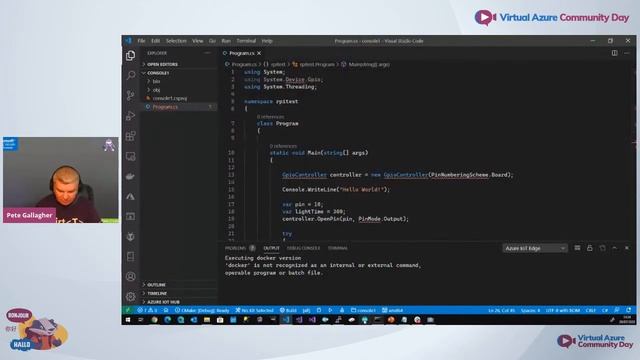The height and width of the screenshot is (360, 640).
Task: Clear the Output panel
Action: click(577, 248)
